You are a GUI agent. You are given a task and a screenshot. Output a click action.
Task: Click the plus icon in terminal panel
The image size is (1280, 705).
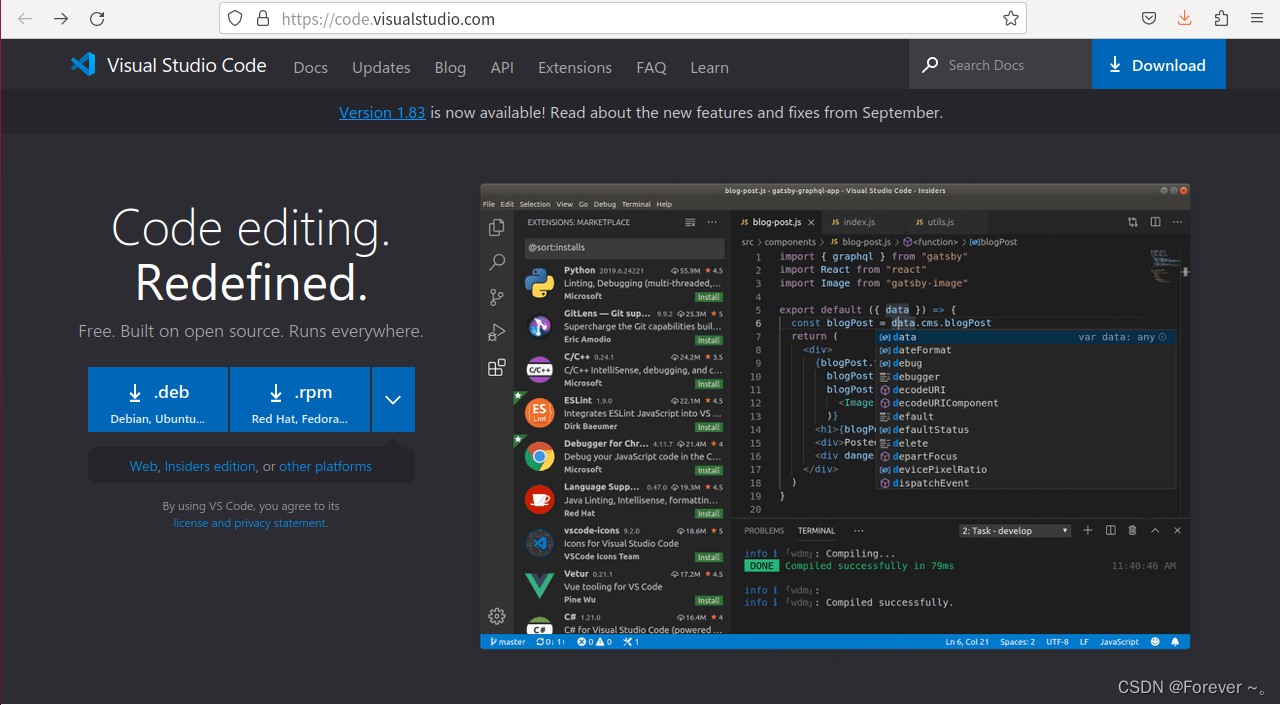coord(1088,530)
